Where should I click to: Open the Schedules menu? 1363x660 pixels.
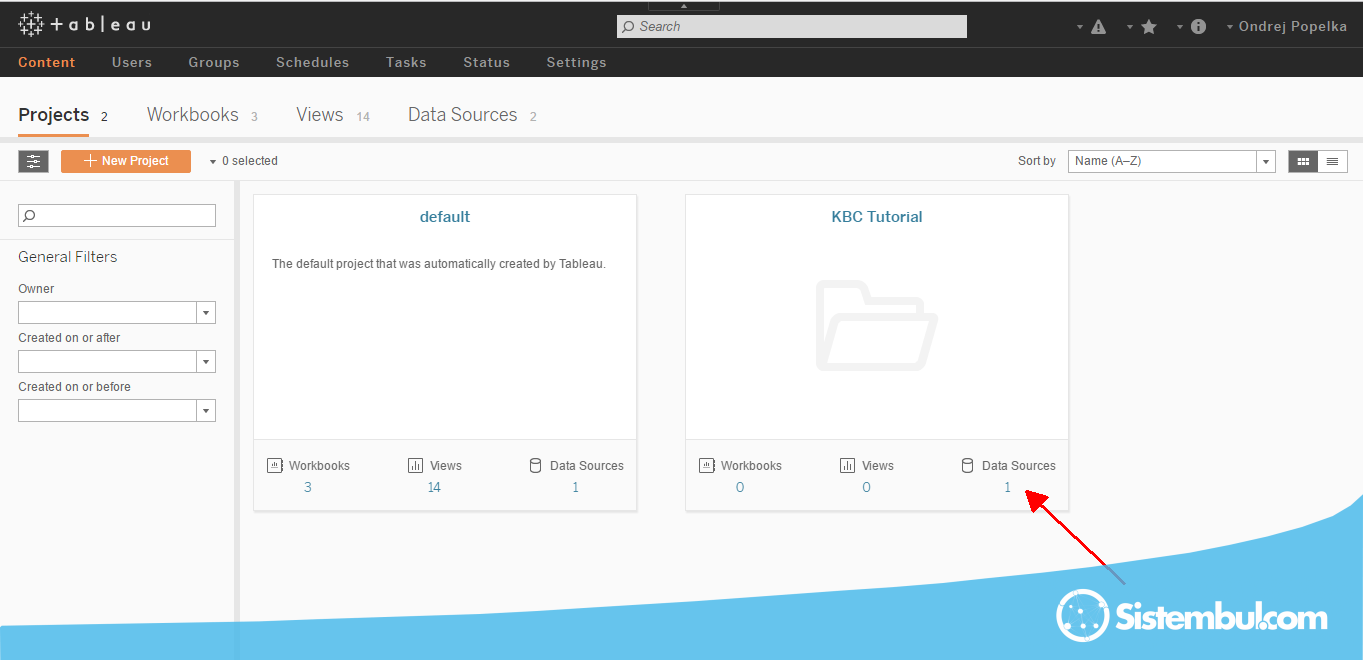pos(313,62)
